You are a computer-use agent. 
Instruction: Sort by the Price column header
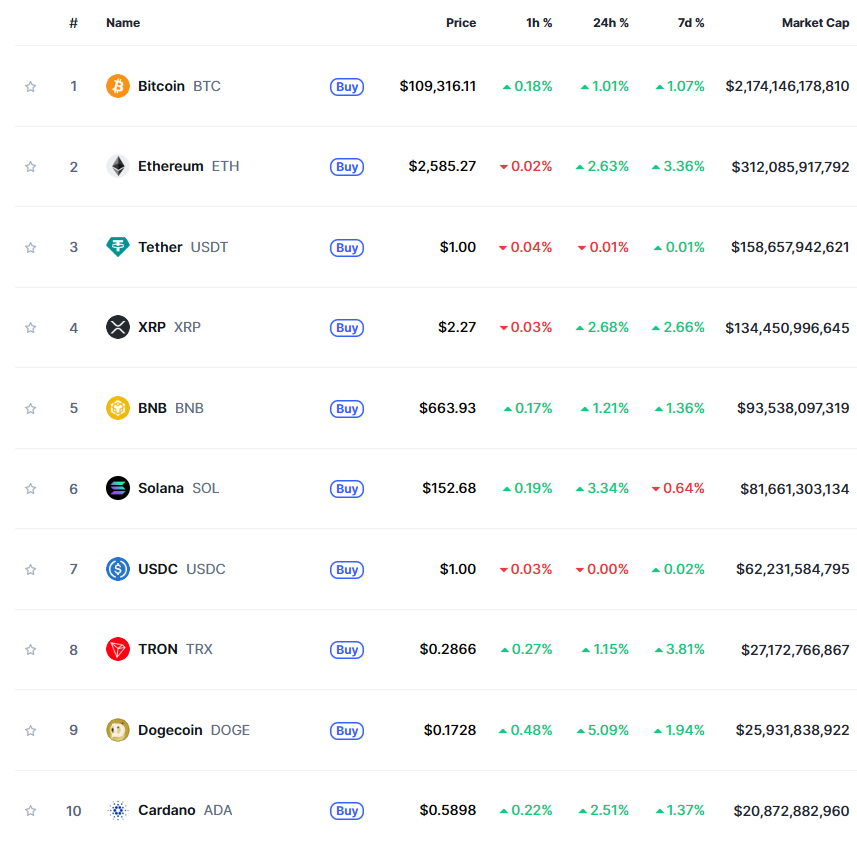coord(461,23)
